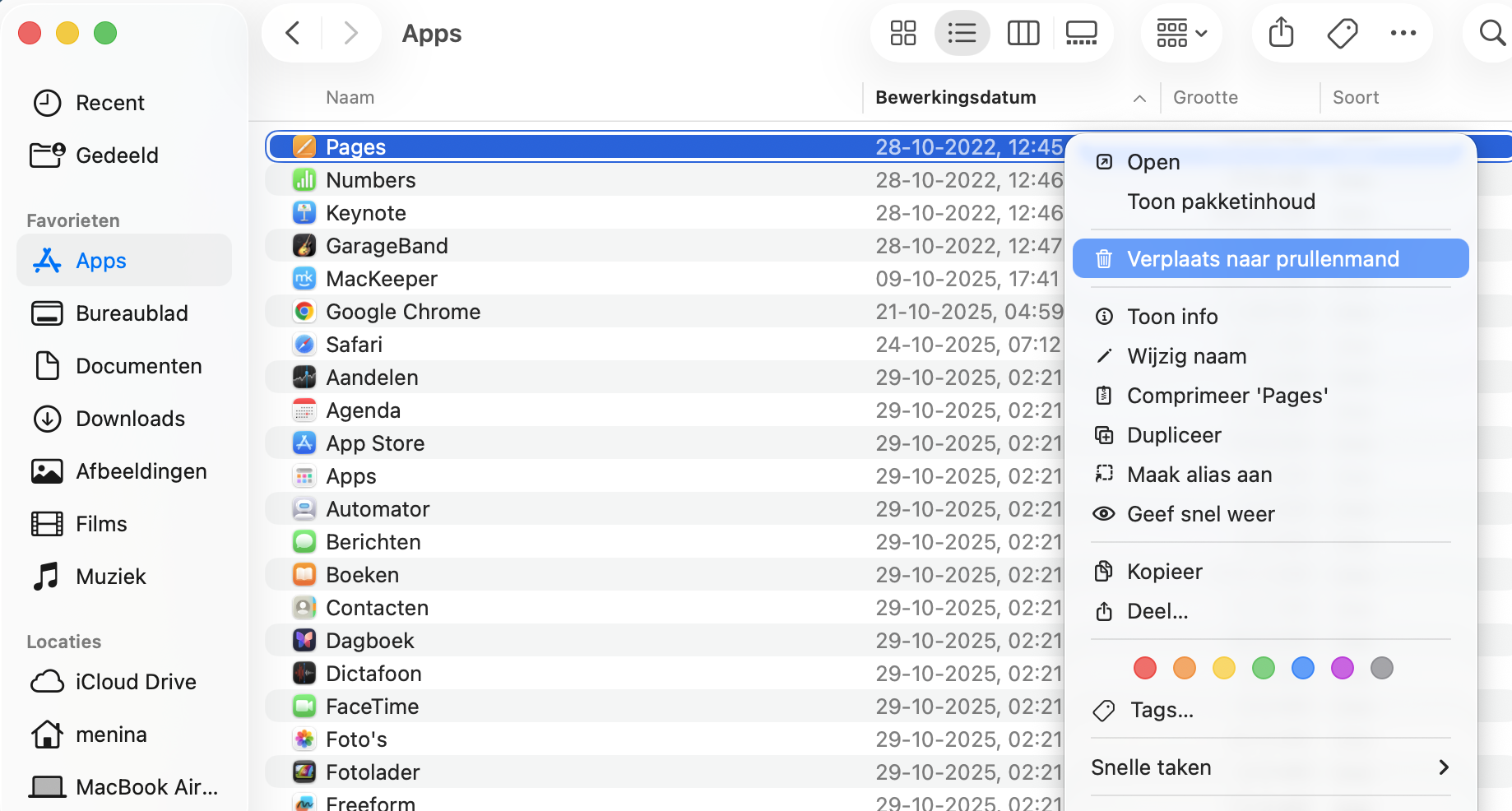Switch to column view mode

(1023, 33)
